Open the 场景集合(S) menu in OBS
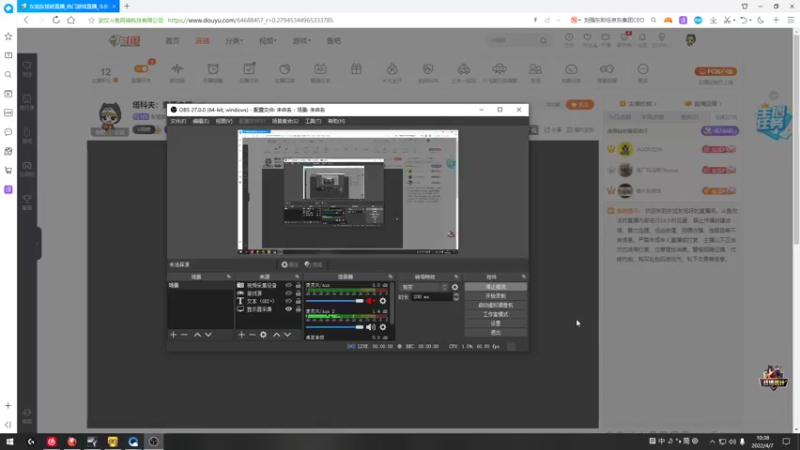The height and width of the screenshot is (450, 800). pyautogui.click(x=285, y=121)
